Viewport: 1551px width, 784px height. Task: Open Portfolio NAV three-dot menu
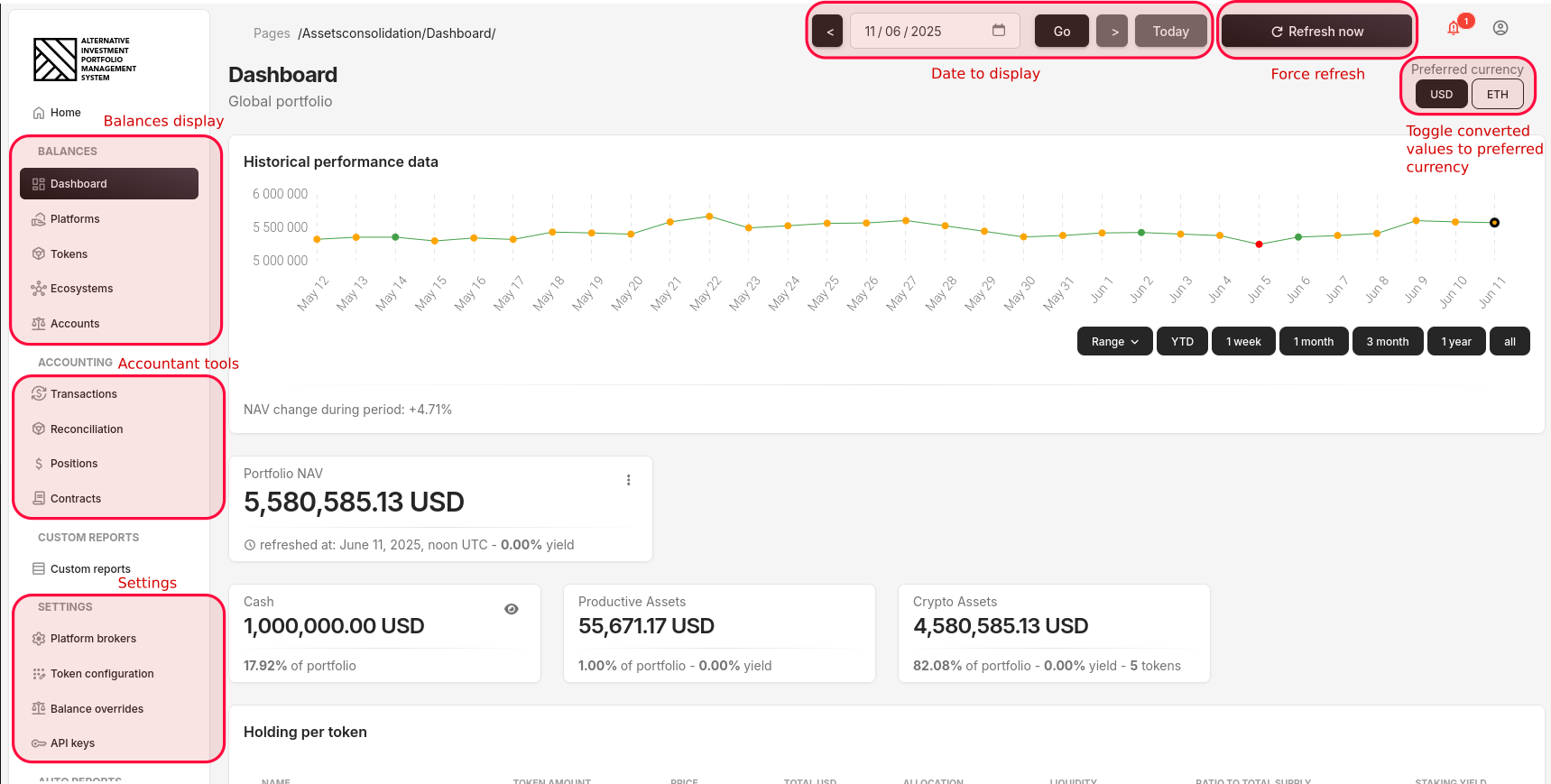tap(629, 480)
